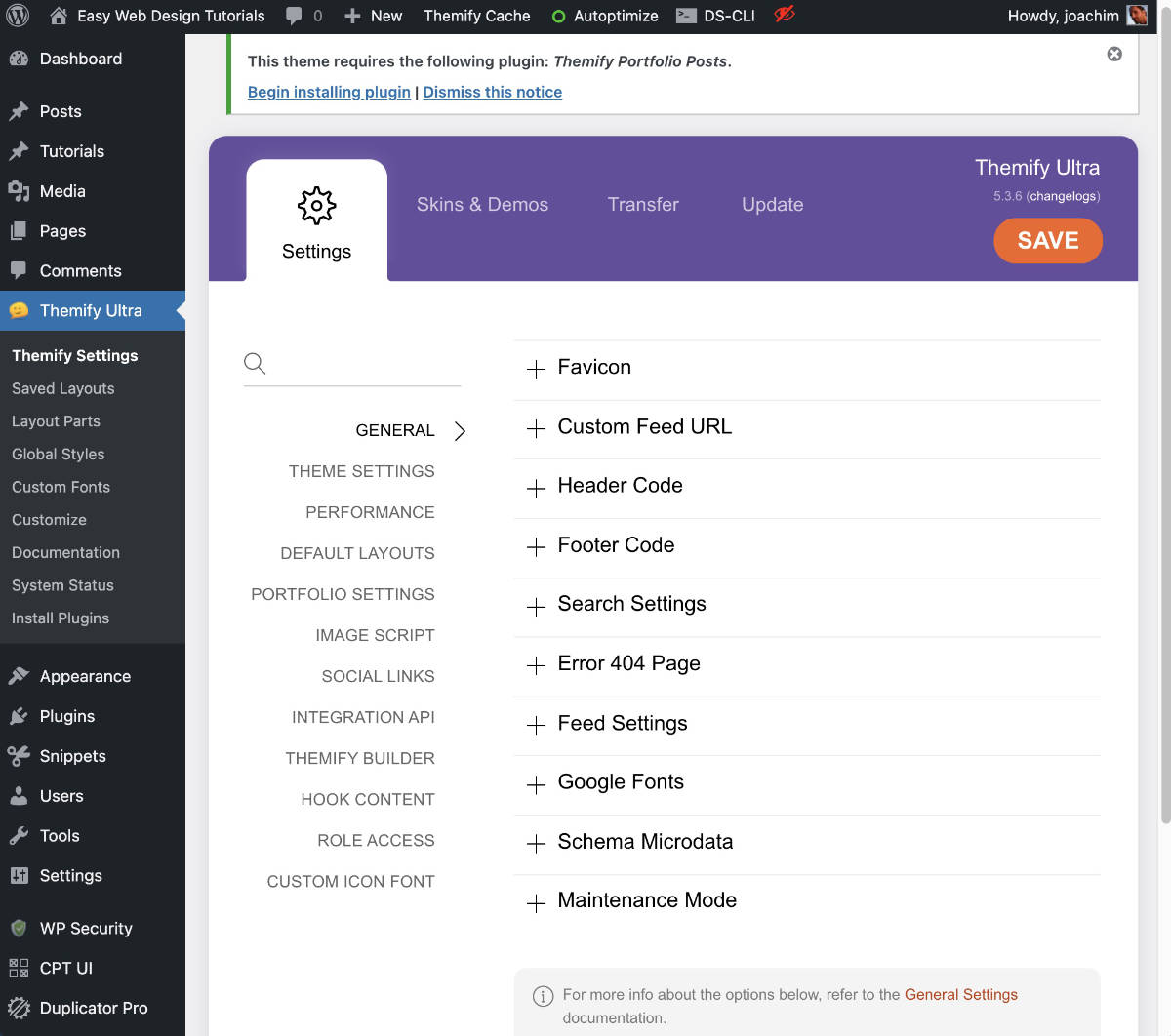Screen dimensions: 1171x1036
Task: Click the Appearance brush icon
Action: click(19, 676)
